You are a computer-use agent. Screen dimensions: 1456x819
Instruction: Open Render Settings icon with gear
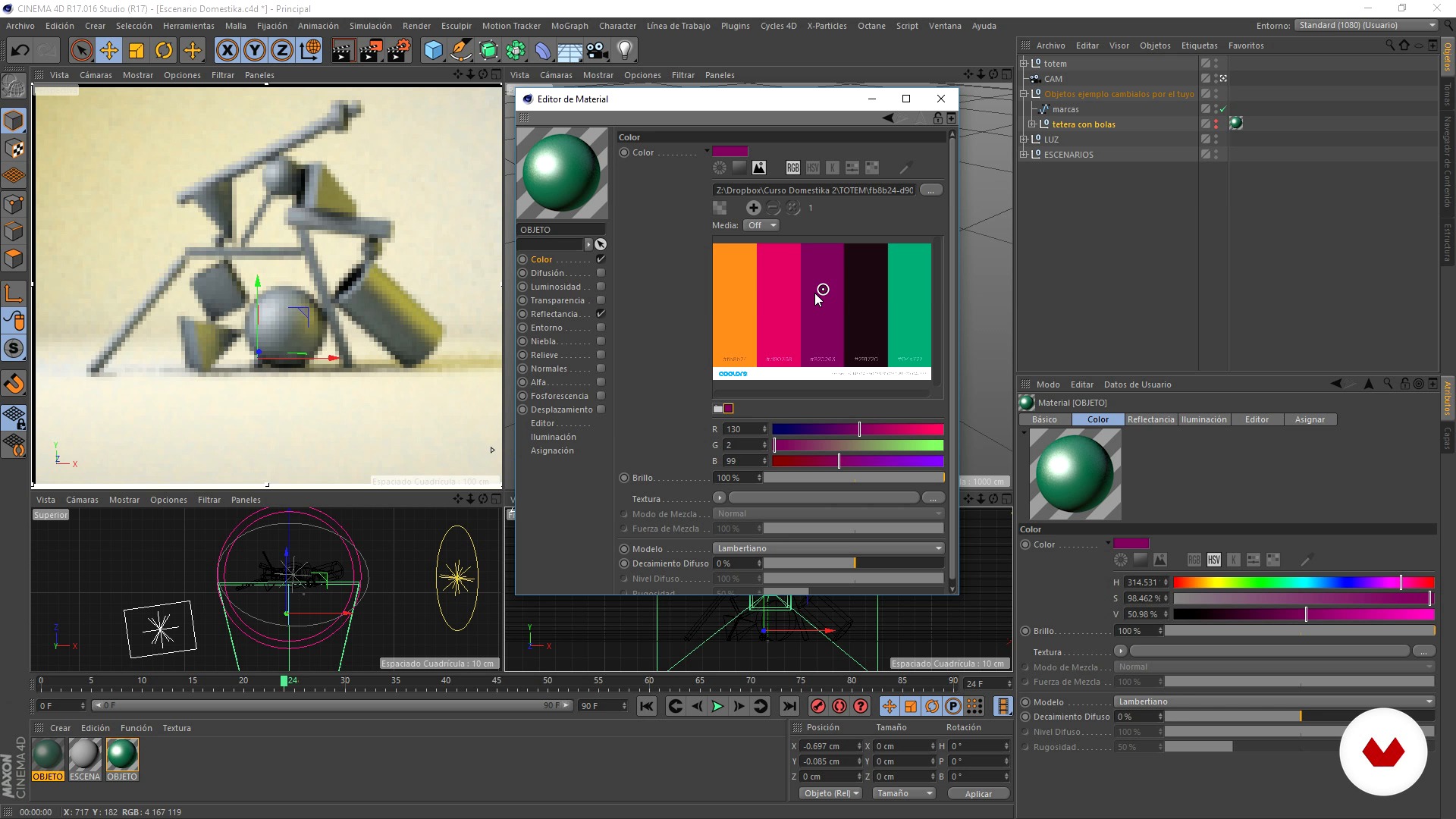[399, 51]
